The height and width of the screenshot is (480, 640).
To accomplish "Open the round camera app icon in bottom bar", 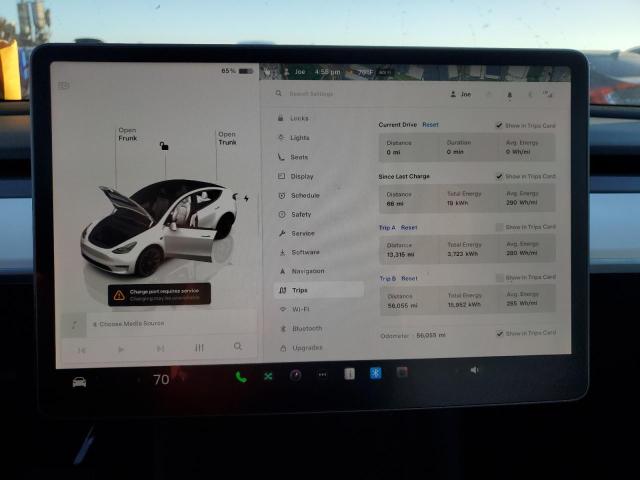I will click(296, 375).
